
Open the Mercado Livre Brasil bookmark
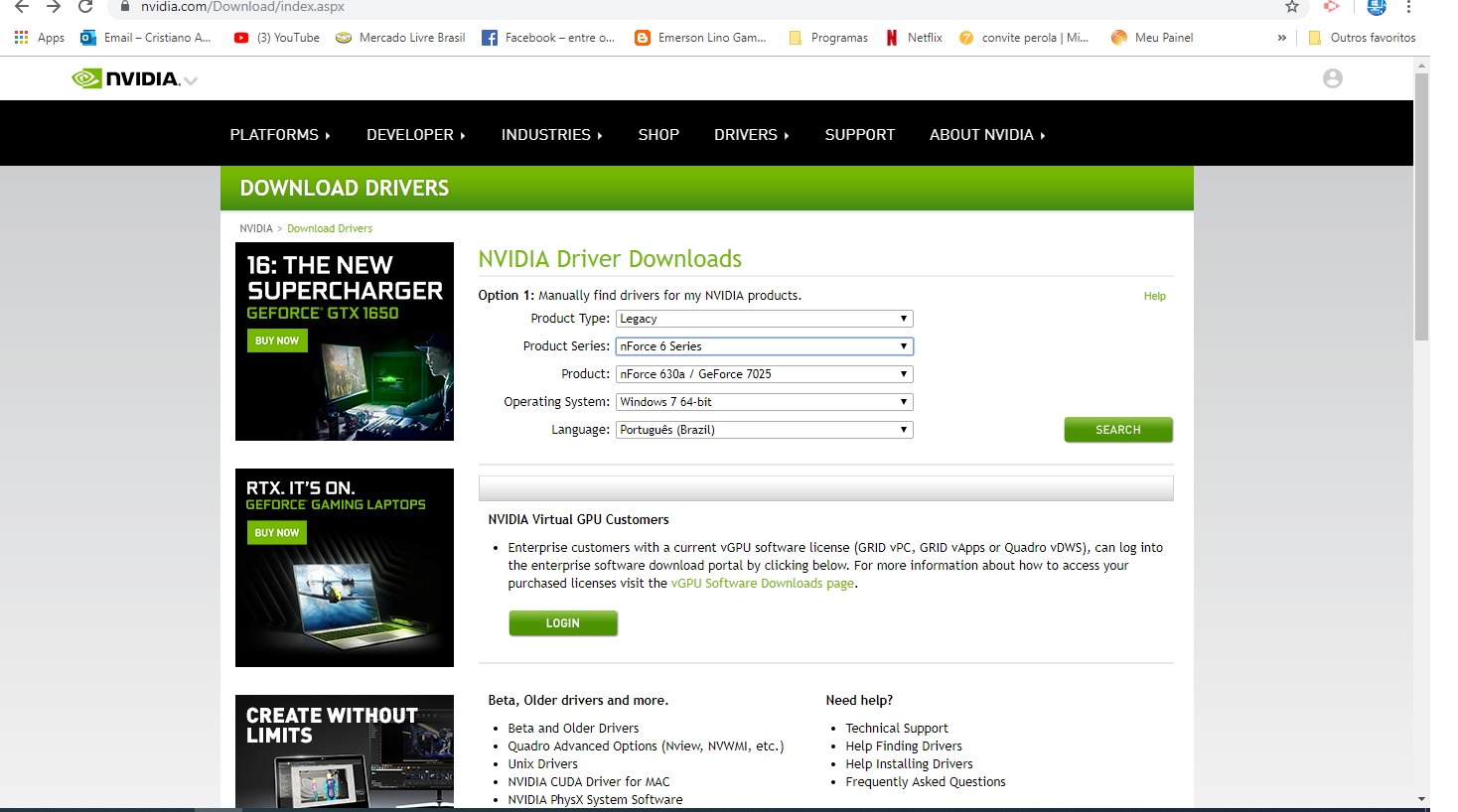400,37
